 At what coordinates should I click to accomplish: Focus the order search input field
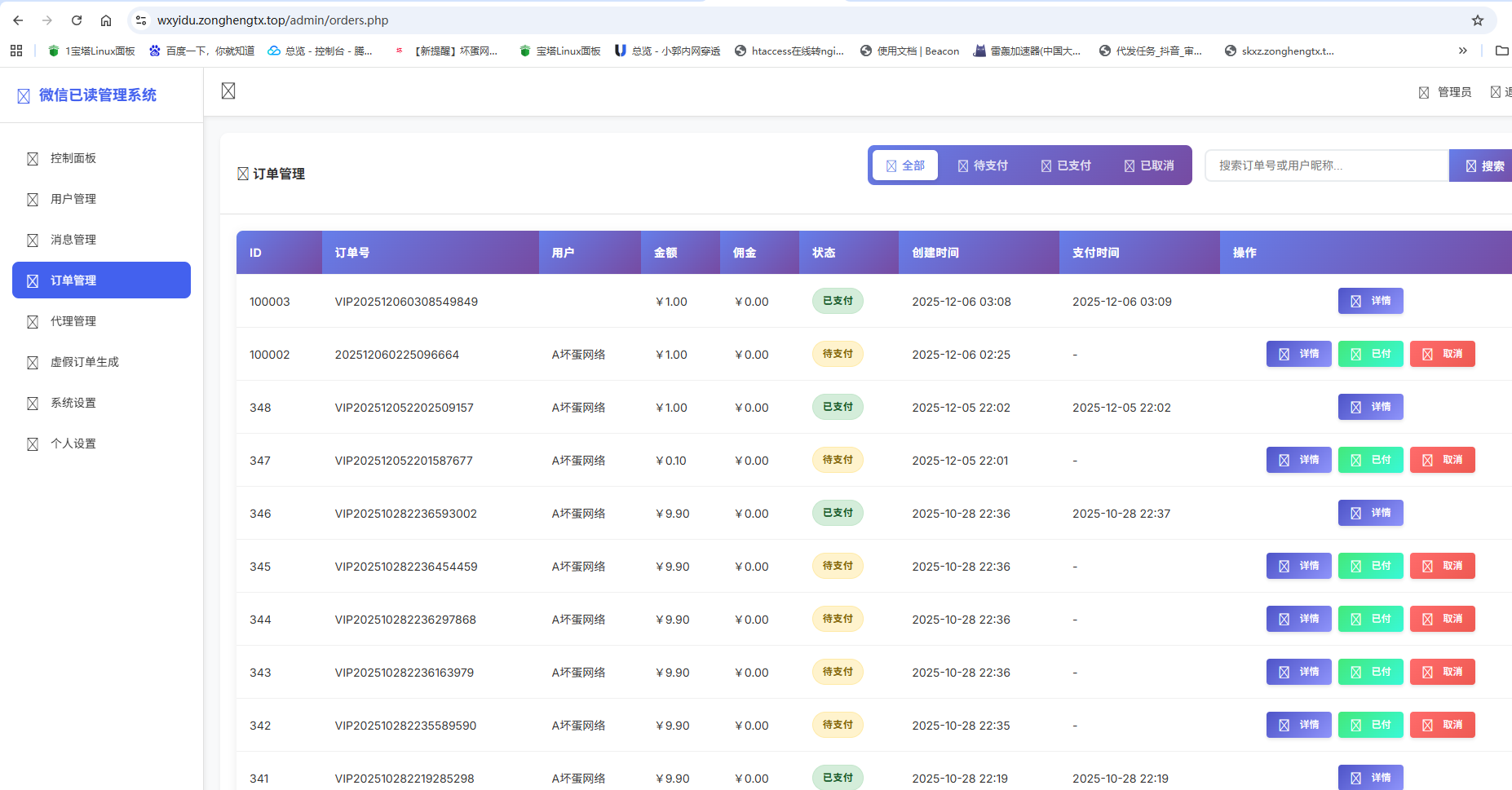point(1326,166)
